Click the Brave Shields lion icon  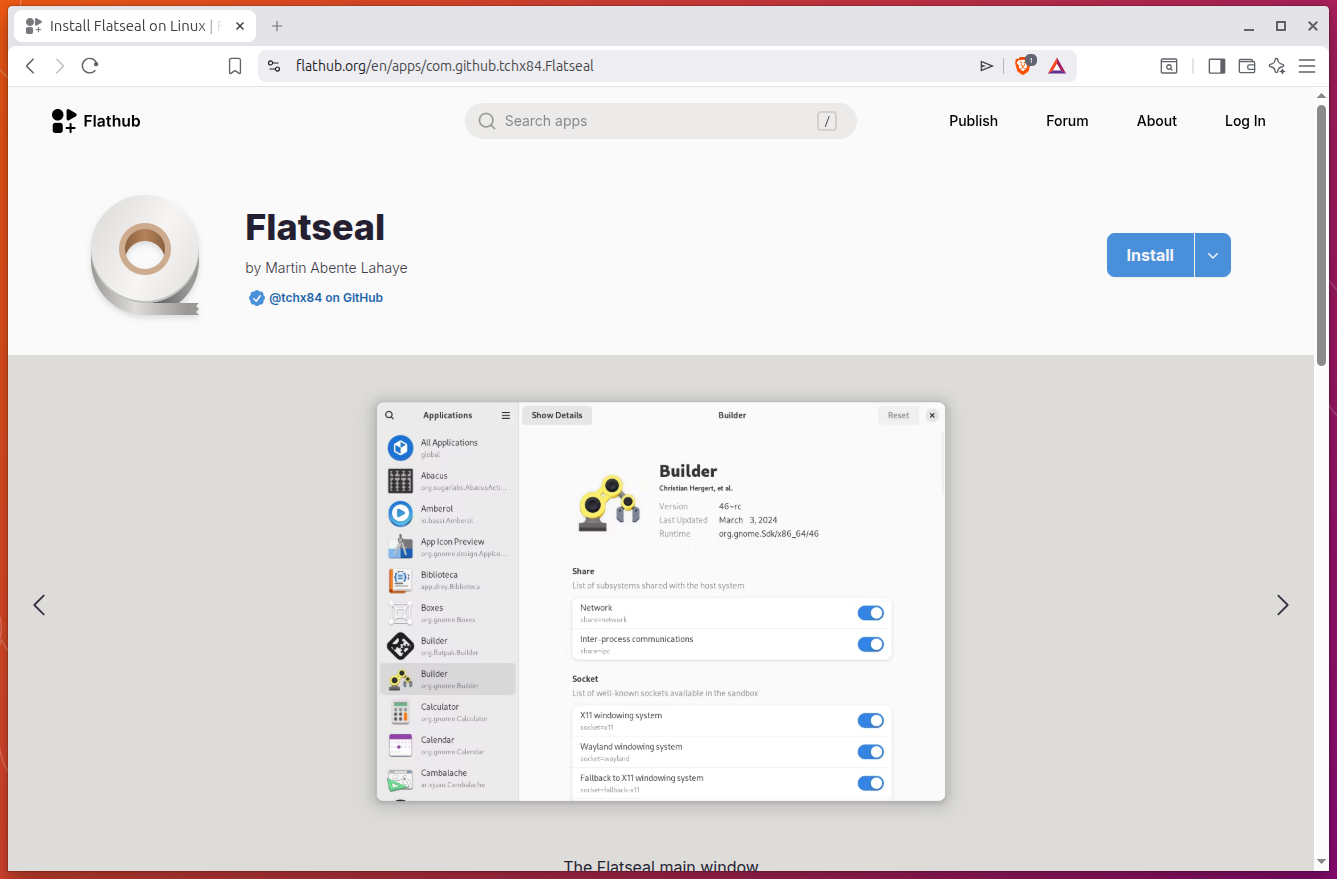point(1023,66)
